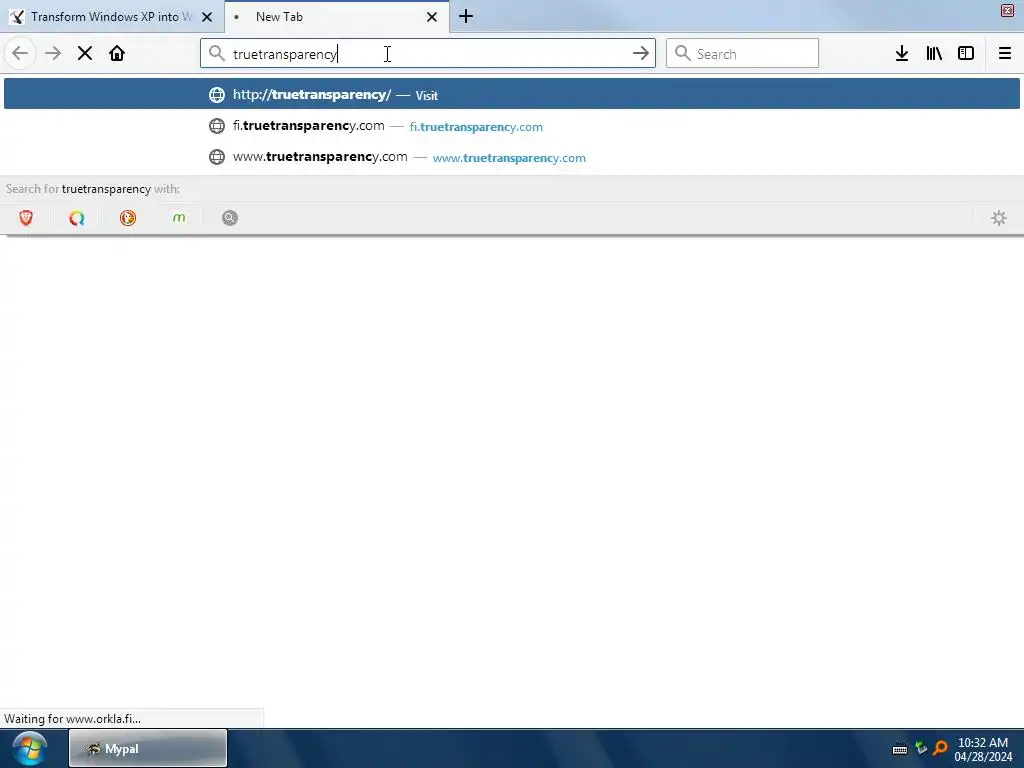Go to the home page
Screen dimensions: 1024x768
pos(117,54)
